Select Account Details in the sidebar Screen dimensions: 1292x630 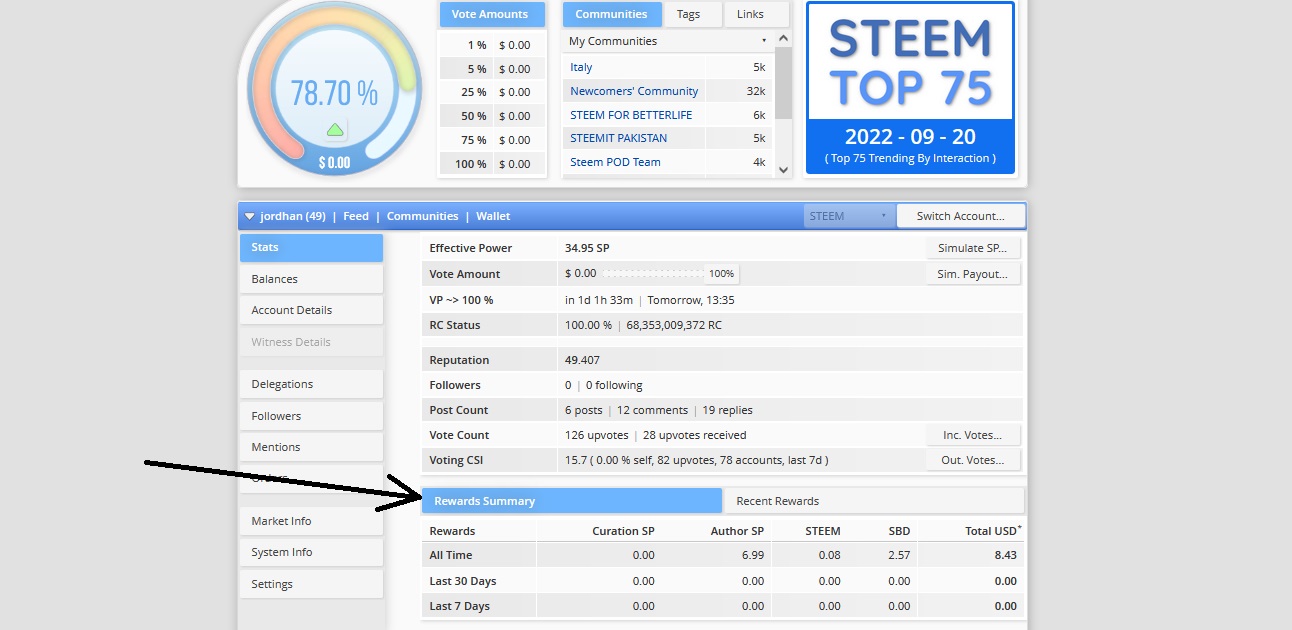coord(311,310)
